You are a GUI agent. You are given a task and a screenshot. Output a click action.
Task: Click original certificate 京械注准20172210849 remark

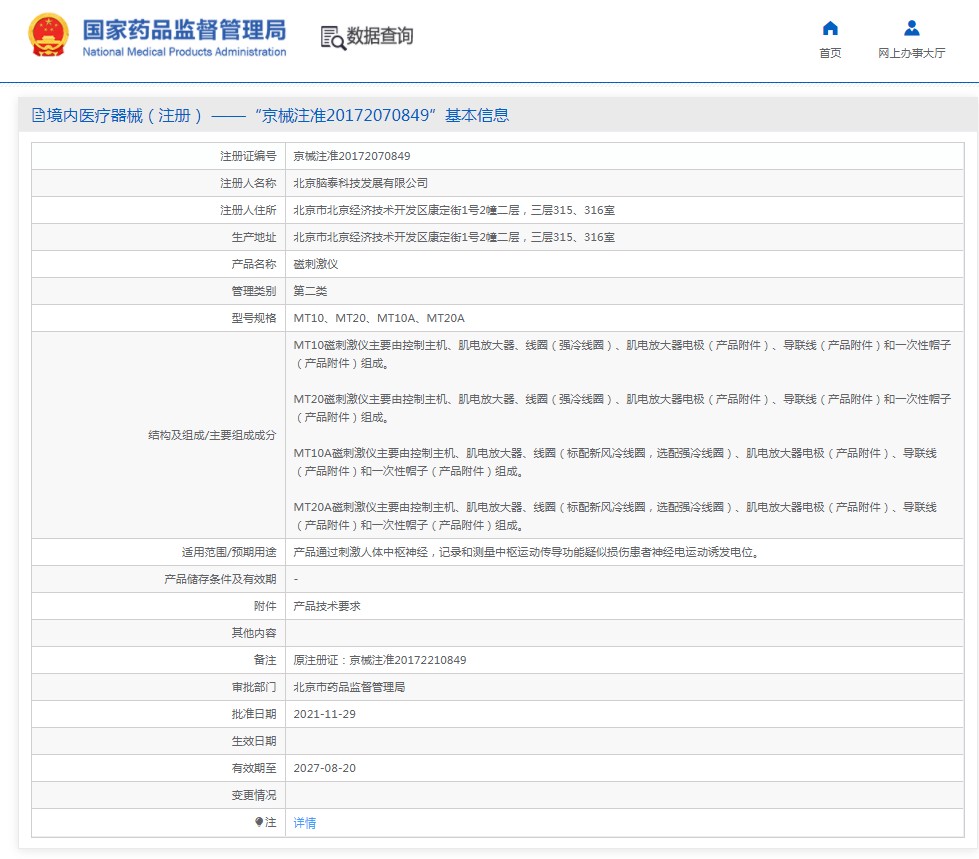coord(380,660)
